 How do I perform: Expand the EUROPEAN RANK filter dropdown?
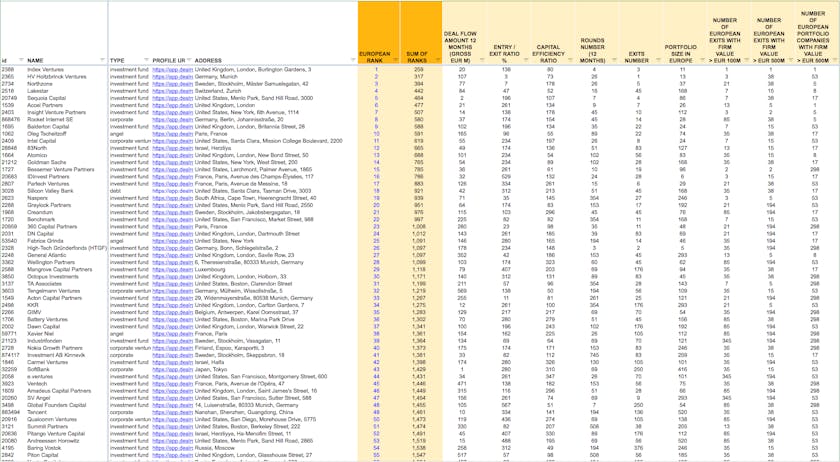395,60
